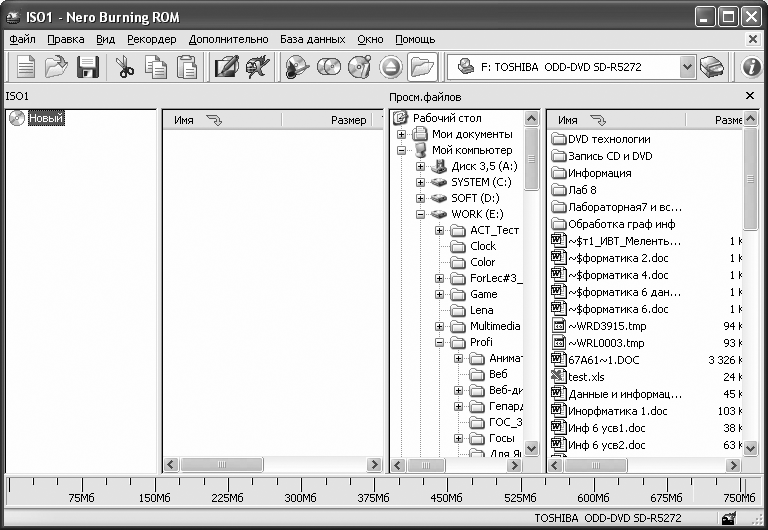Select the Запись CD и DVD folder
The height and width of the screenshot is (530, 768).
(x=610, y=156)
